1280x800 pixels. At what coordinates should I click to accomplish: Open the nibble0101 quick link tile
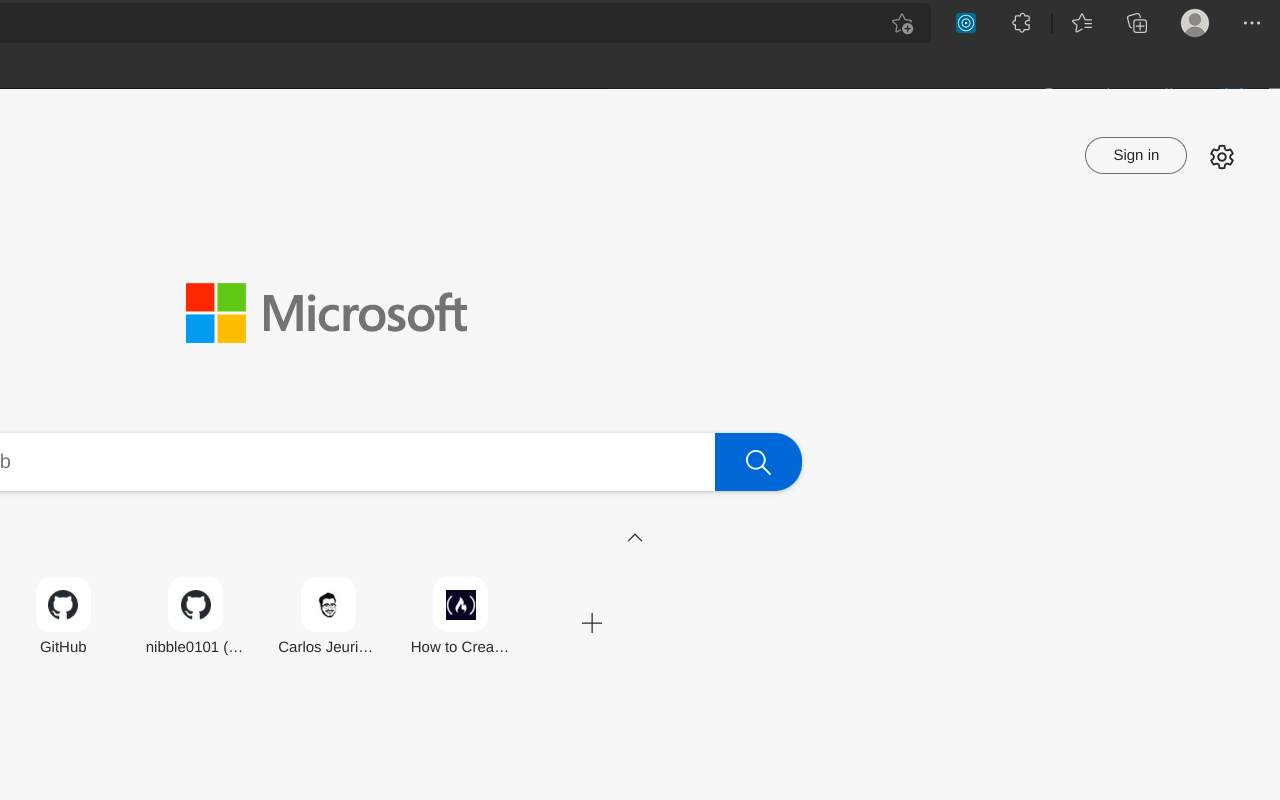coord(195,617)
